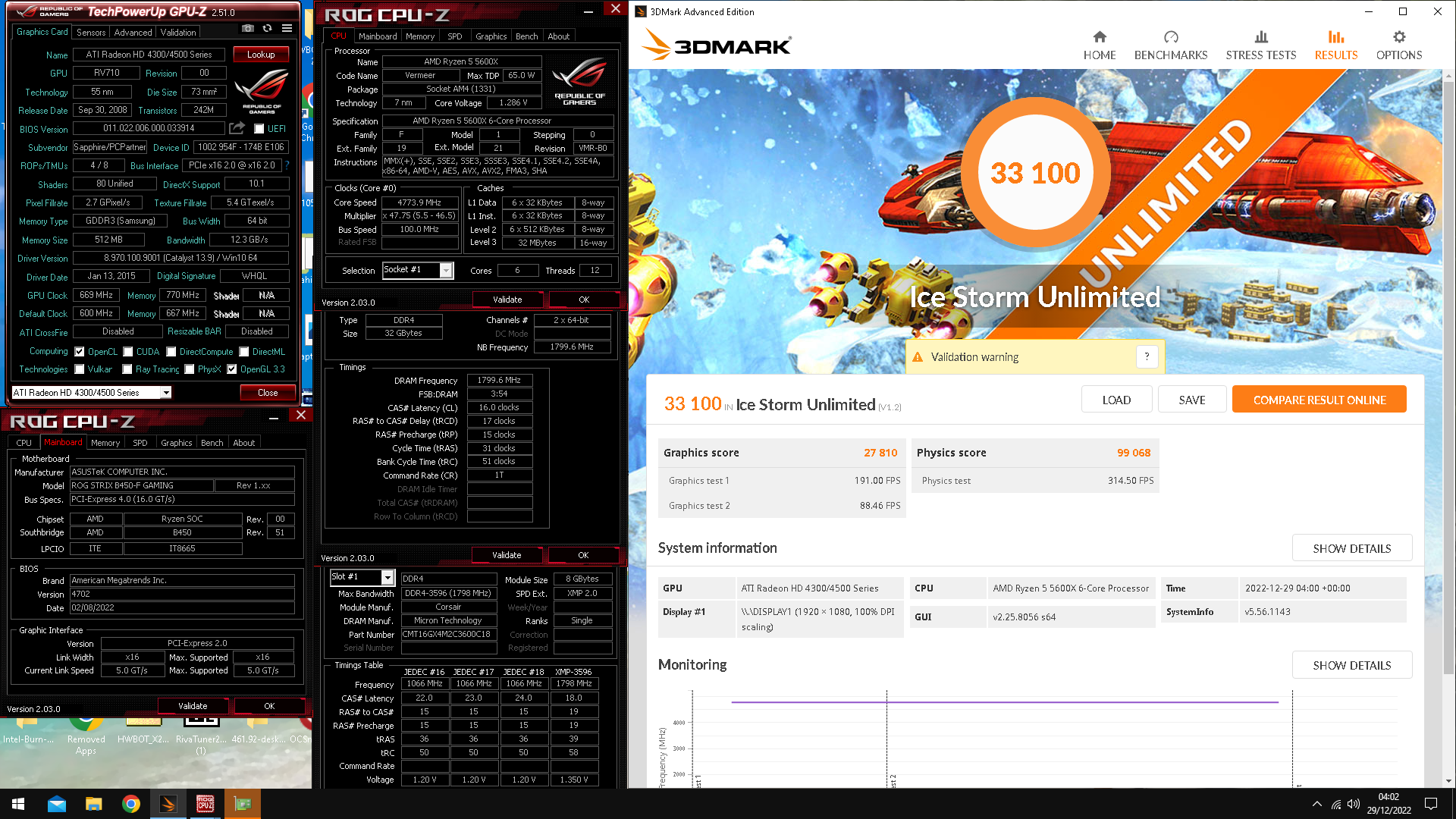Screen dimensions: 1456x819
Task: Click the 3DMark logo
Action: (x=716, y=45)
